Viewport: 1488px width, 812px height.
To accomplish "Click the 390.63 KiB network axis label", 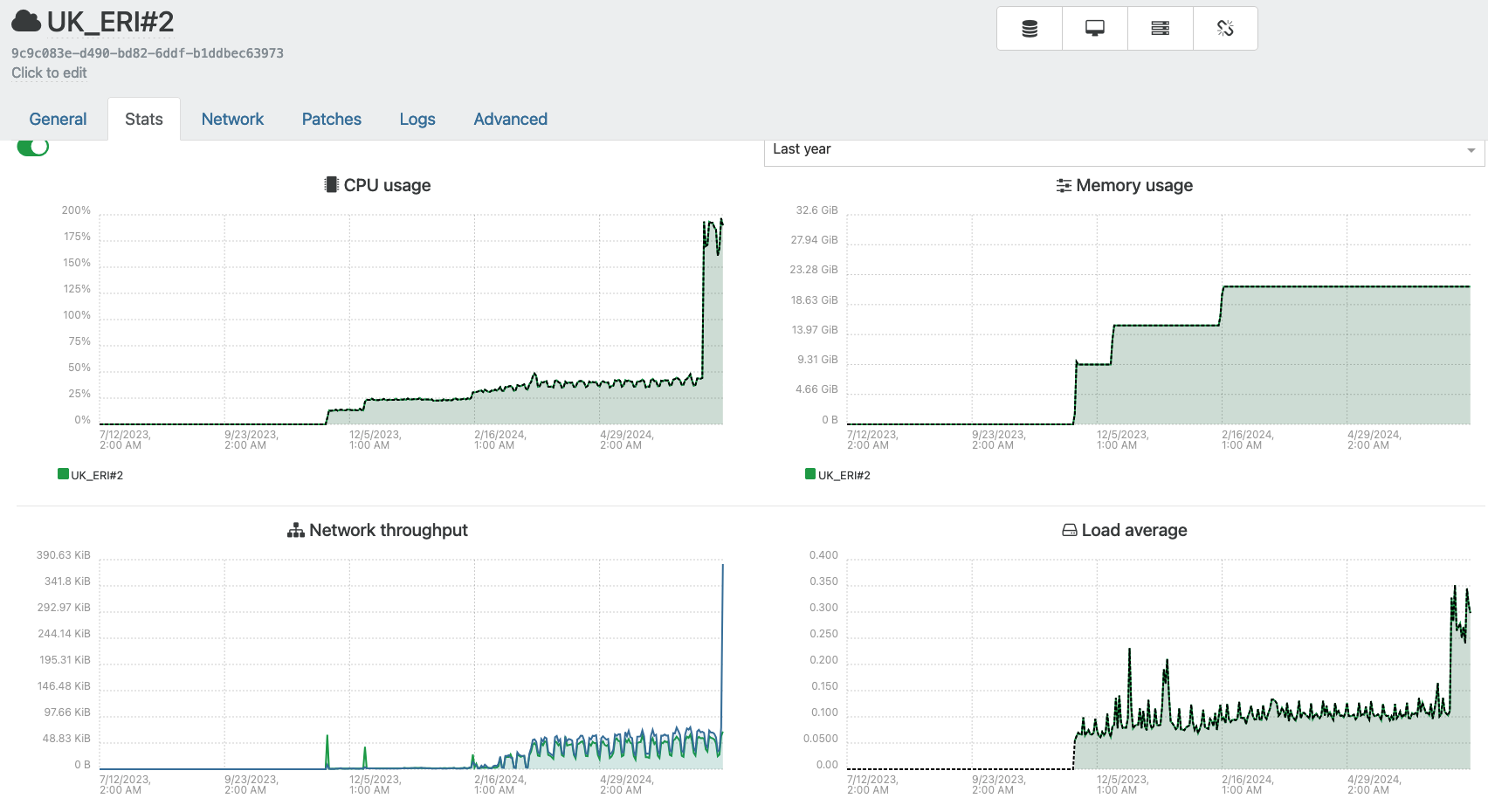I will coord(63,555).
